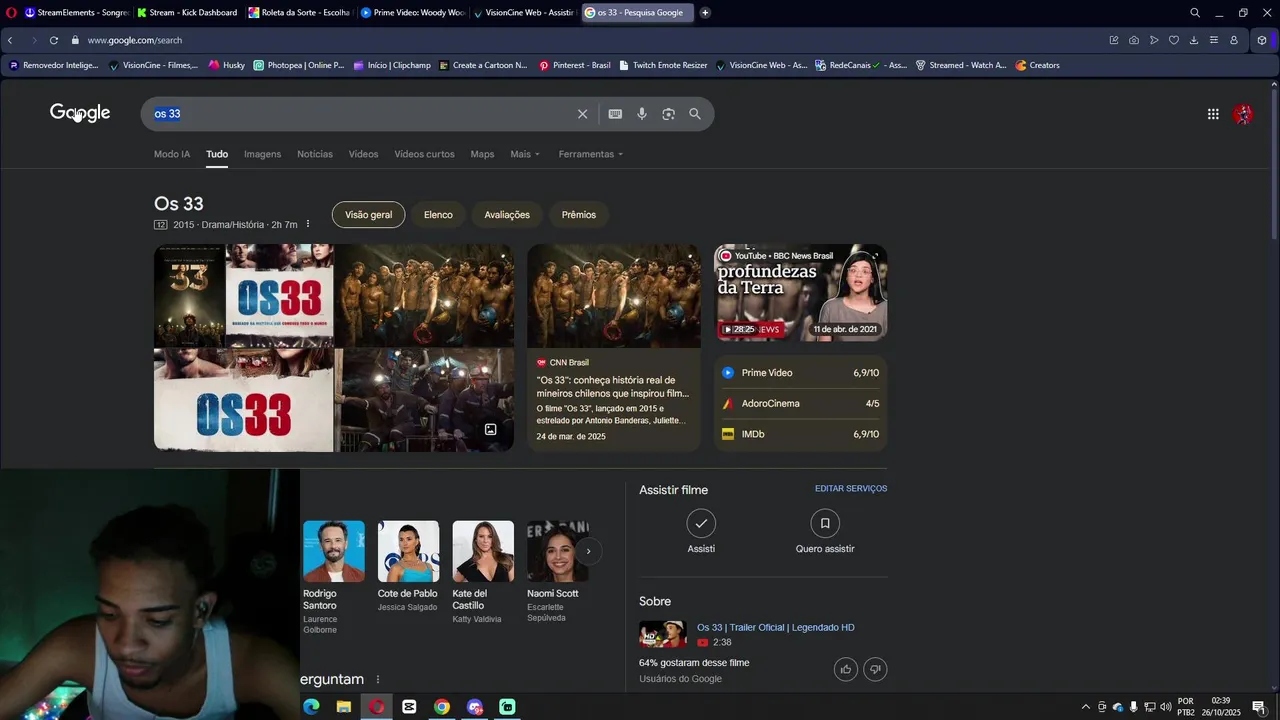
Task: Reload the page in the browser toolbar
Action: coord(53,40)
